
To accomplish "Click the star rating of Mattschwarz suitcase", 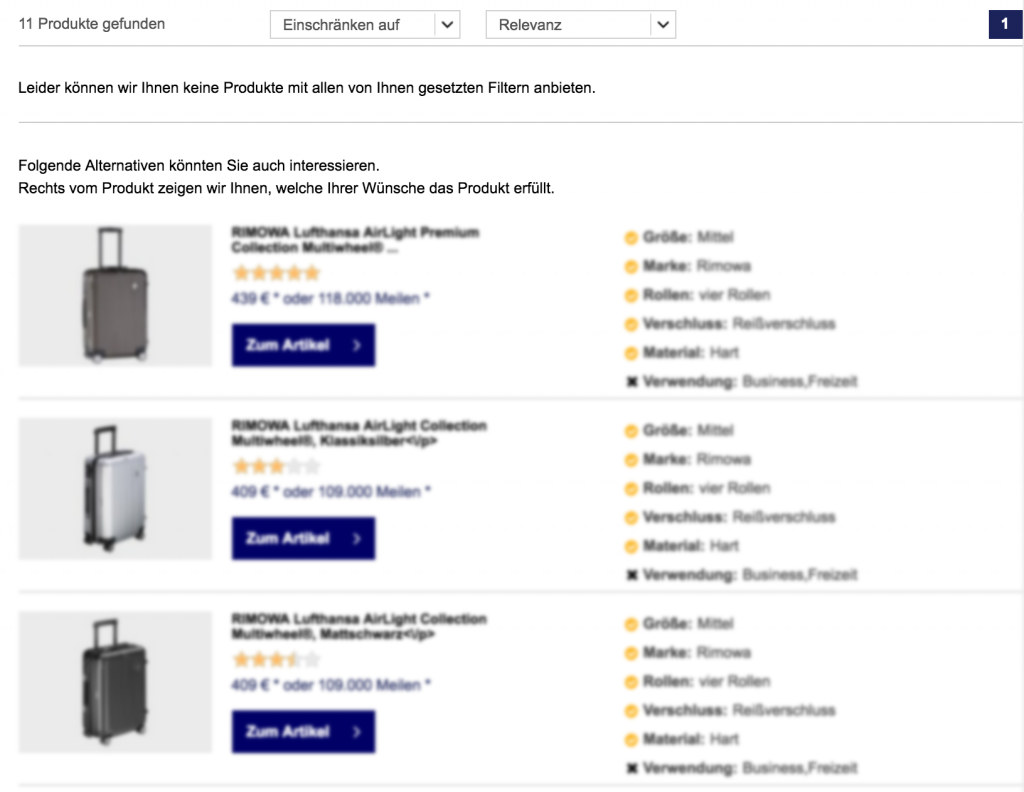I will pyautogui.click(x=276, y=659).
